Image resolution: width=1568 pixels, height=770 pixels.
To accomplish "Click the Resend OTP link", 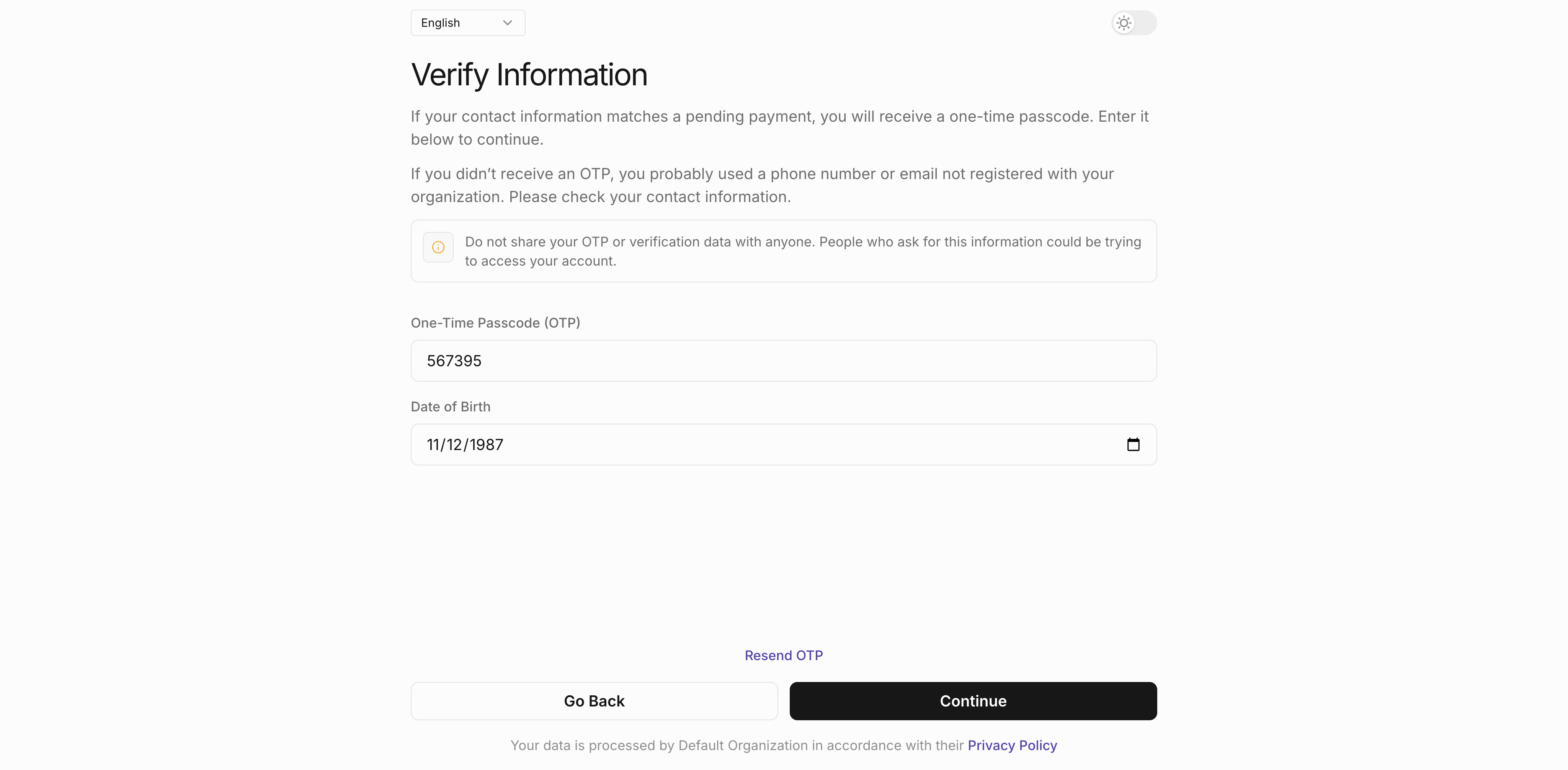I will tap(783, 655).
